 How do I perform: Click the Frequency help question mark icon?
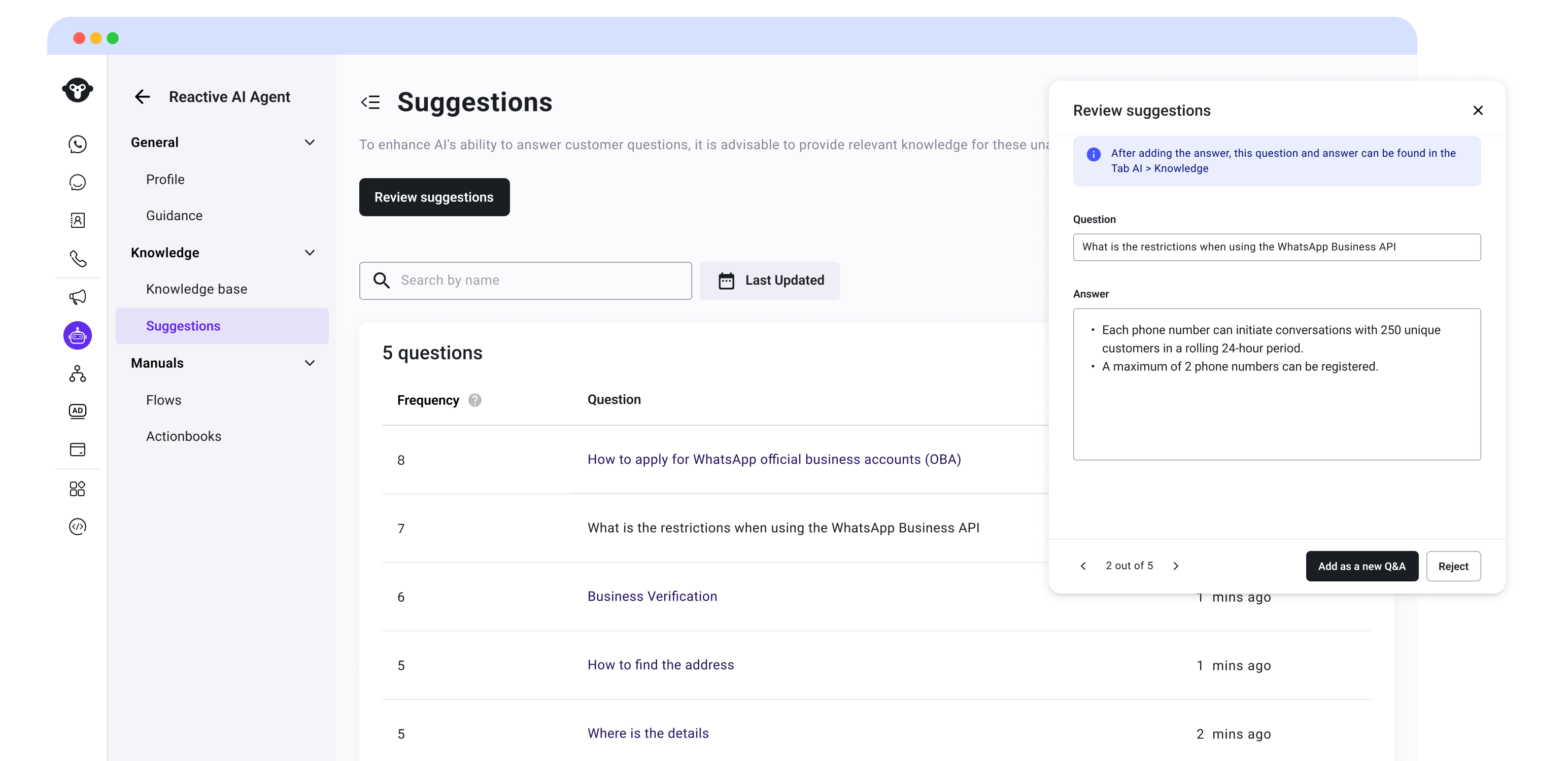[475, 400]
